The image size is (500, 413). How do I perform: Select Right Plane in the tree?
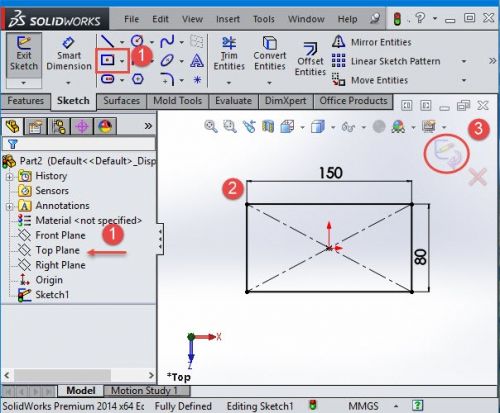point(60,265)
